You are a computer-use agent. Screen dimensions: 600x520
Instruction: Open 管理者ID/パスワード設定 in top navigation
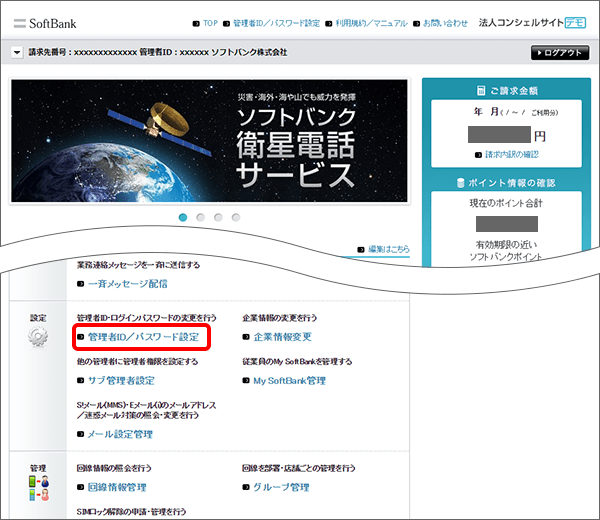pos(276,23)
